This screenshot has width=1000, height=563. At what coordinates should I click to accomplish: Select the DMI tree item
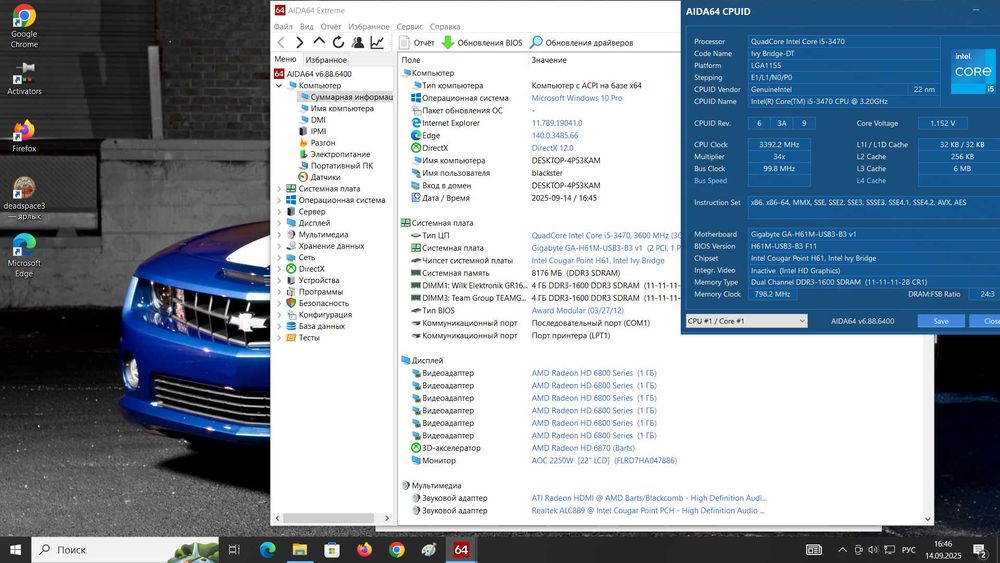click(x=312, y=120)
